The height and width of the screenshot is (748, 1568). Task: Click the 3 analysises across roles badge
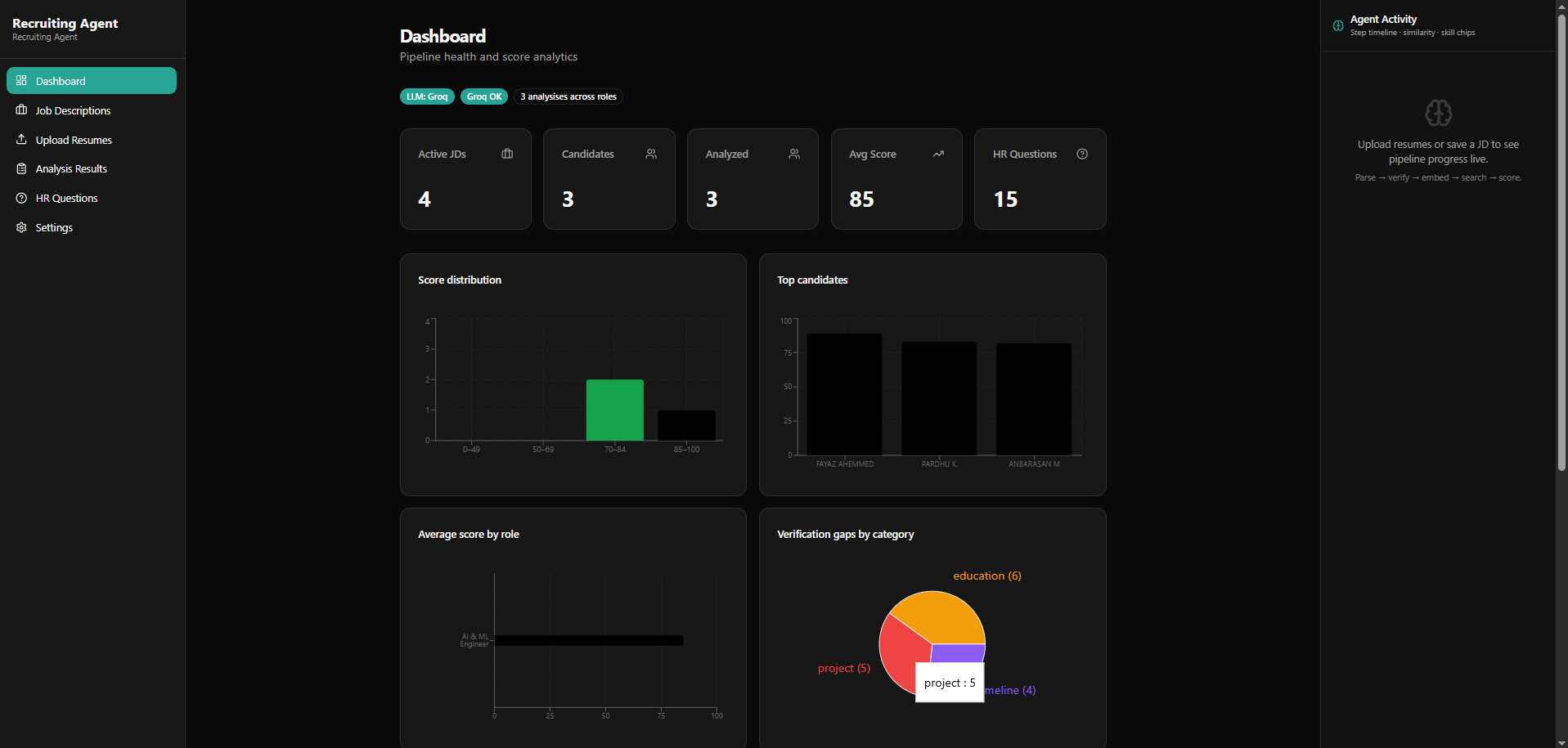pos(568,96)
